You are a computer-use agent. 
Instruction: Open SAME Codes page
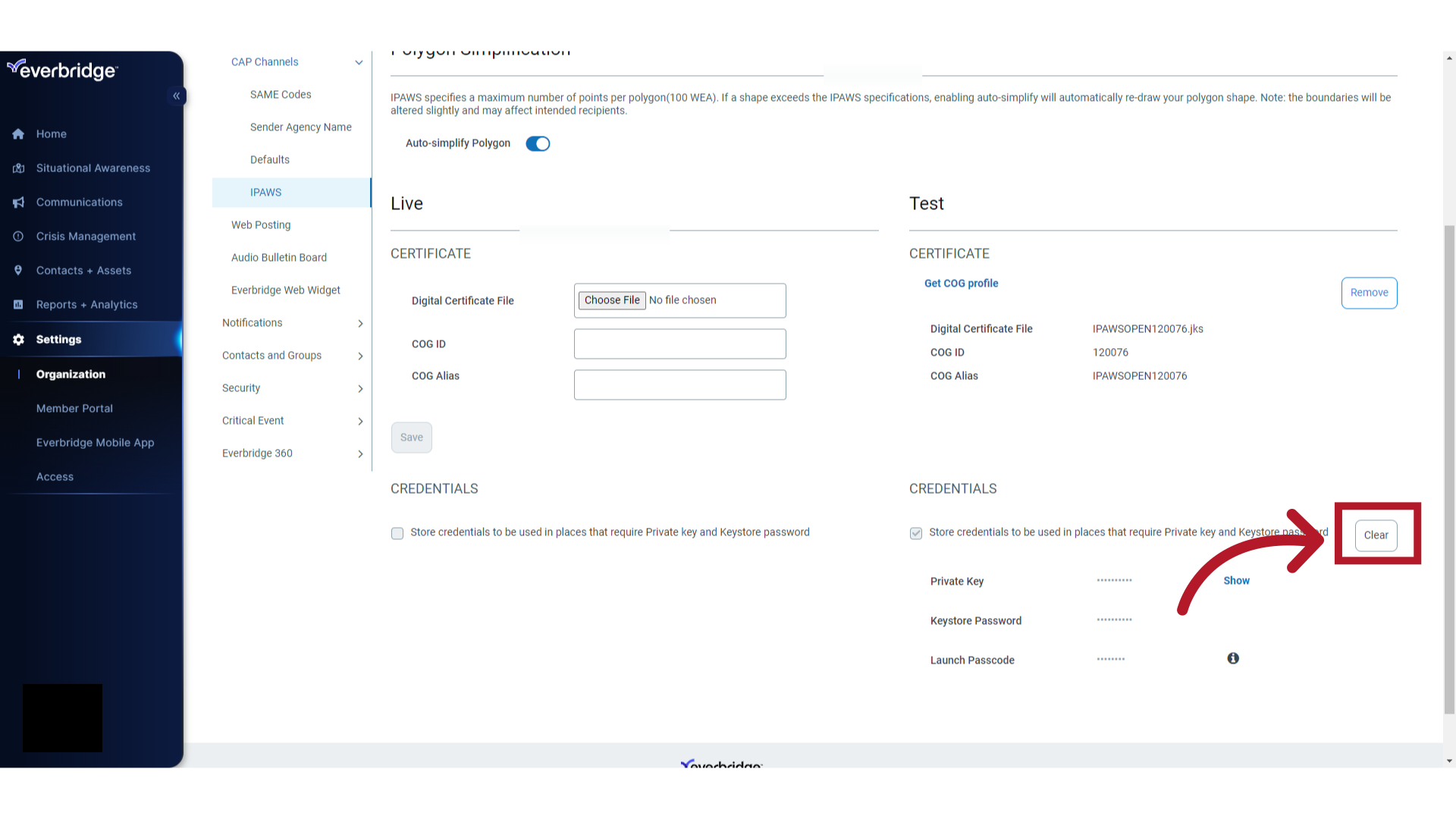(281, 95)
